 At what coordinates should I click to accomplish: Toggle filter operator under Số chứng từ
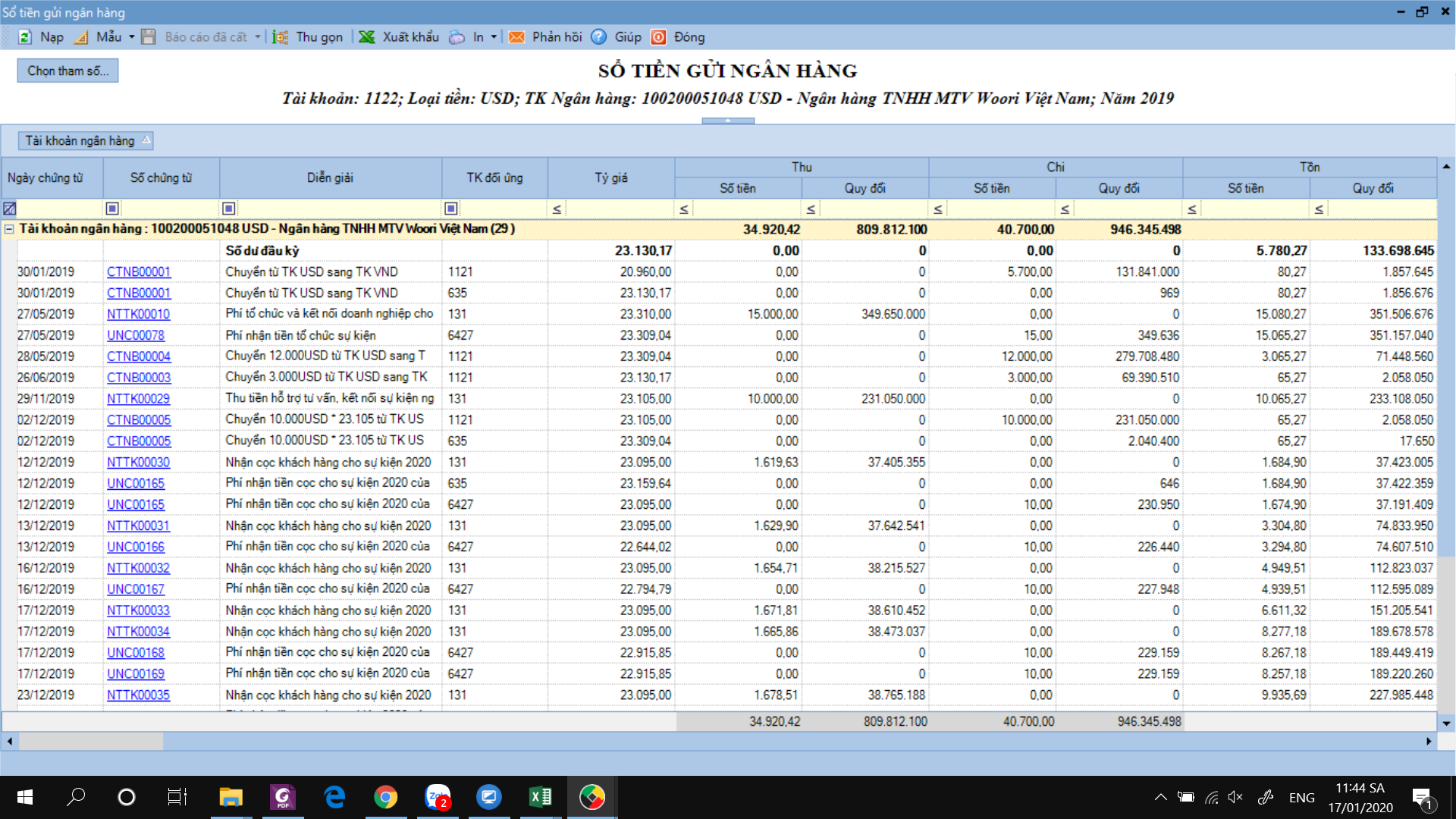(112, 209)
